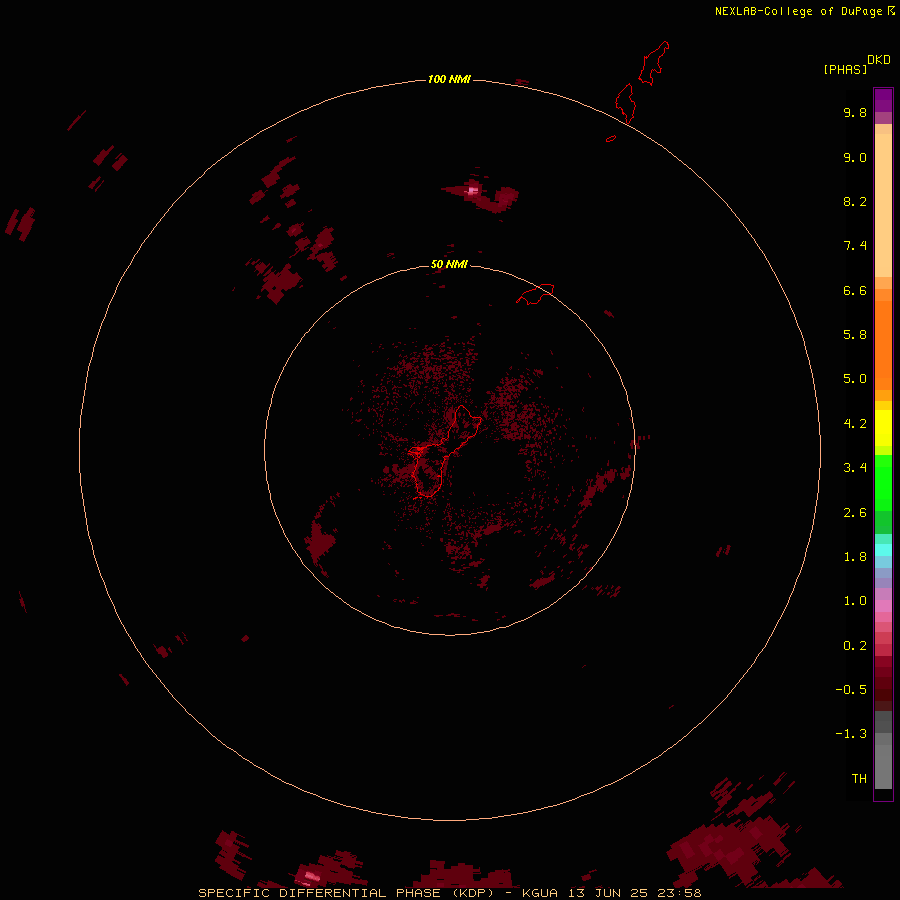This screenshot has height=900, width=900.
Task: Click the DKD unit label above legend
Action: point(879,60)
